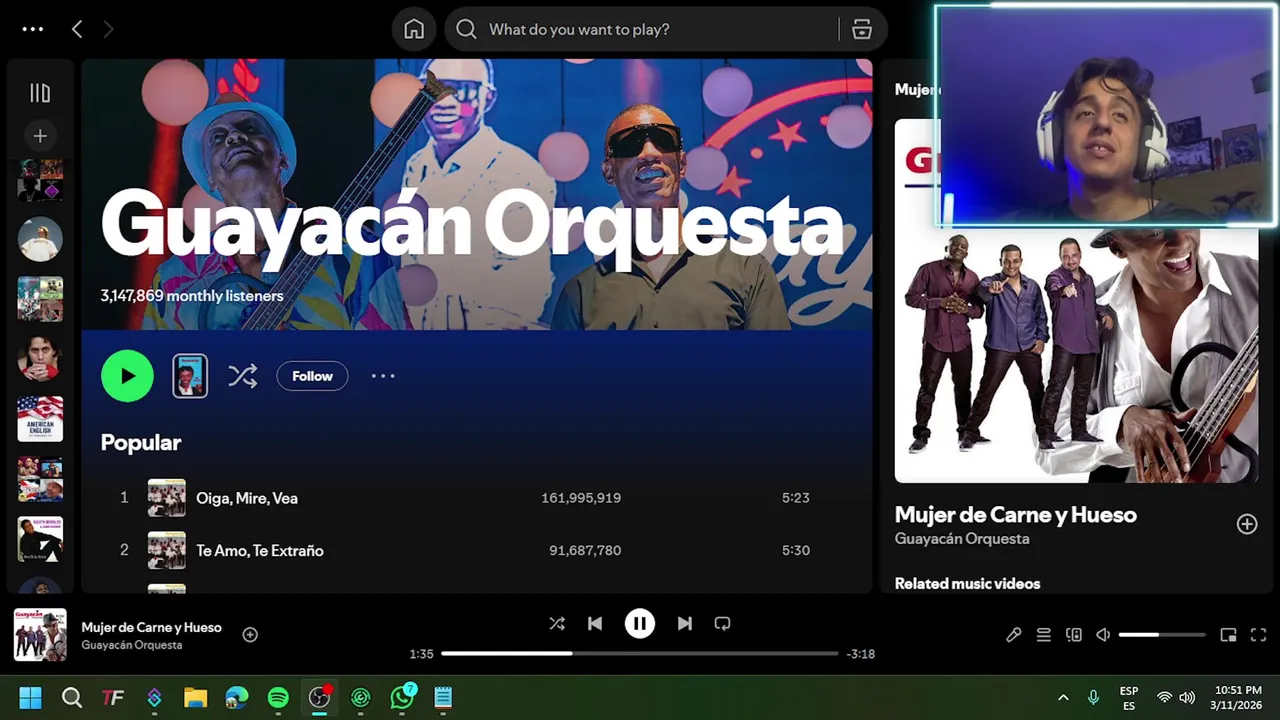
Task: Open the play queue
Action: click(1043, 635)
